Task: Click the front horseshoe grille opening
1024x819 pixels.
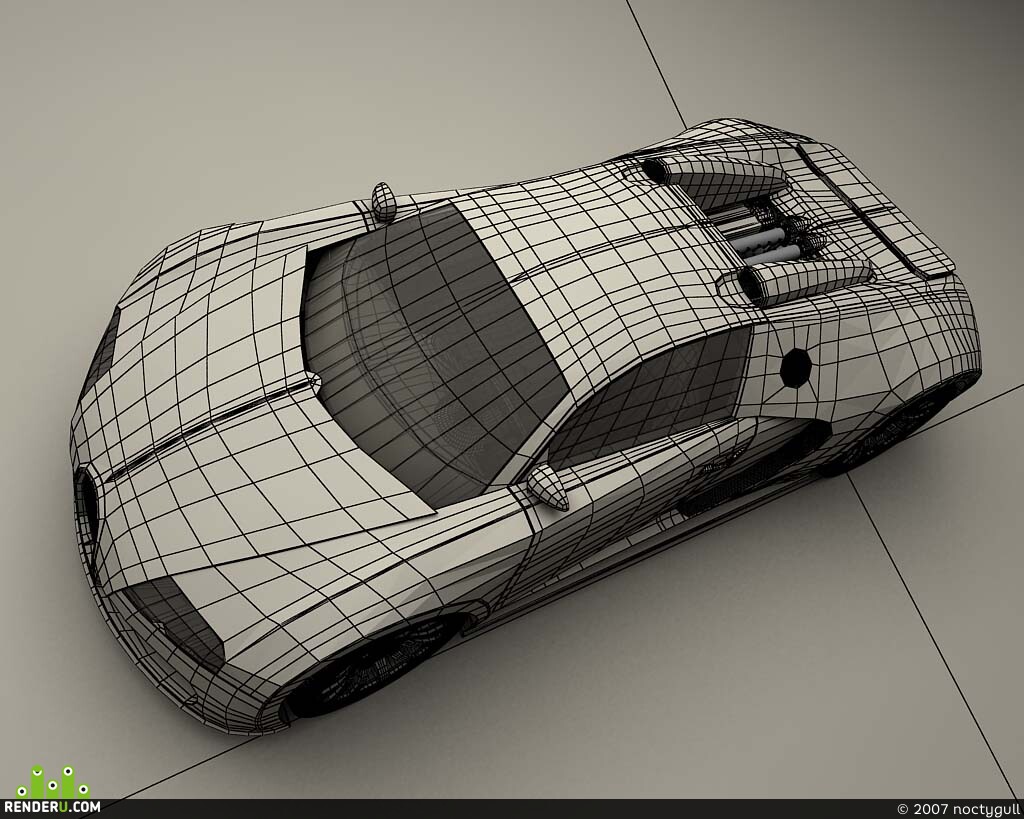Action: (x=87, y=505)
